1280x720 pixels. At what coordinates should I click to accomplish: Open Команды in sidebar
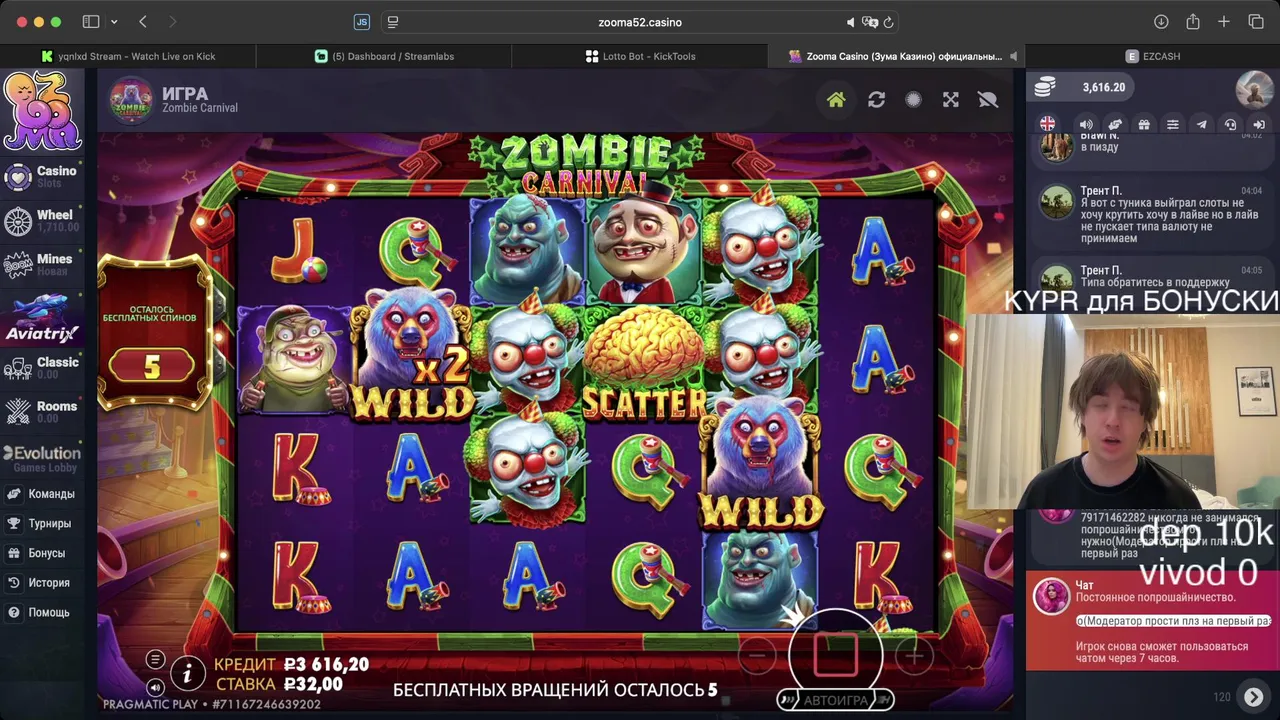42,494
